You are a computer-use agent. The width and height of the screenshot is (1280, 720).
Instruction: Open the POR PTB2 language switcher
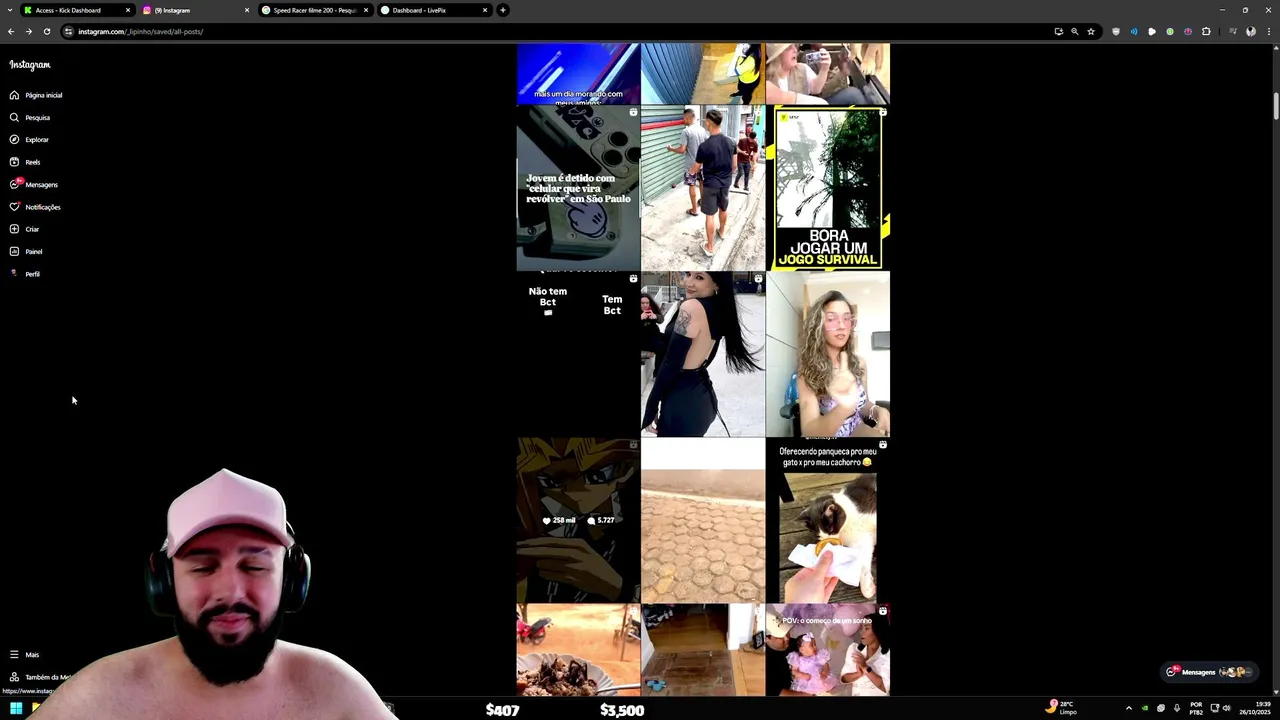click(1196, 708)
